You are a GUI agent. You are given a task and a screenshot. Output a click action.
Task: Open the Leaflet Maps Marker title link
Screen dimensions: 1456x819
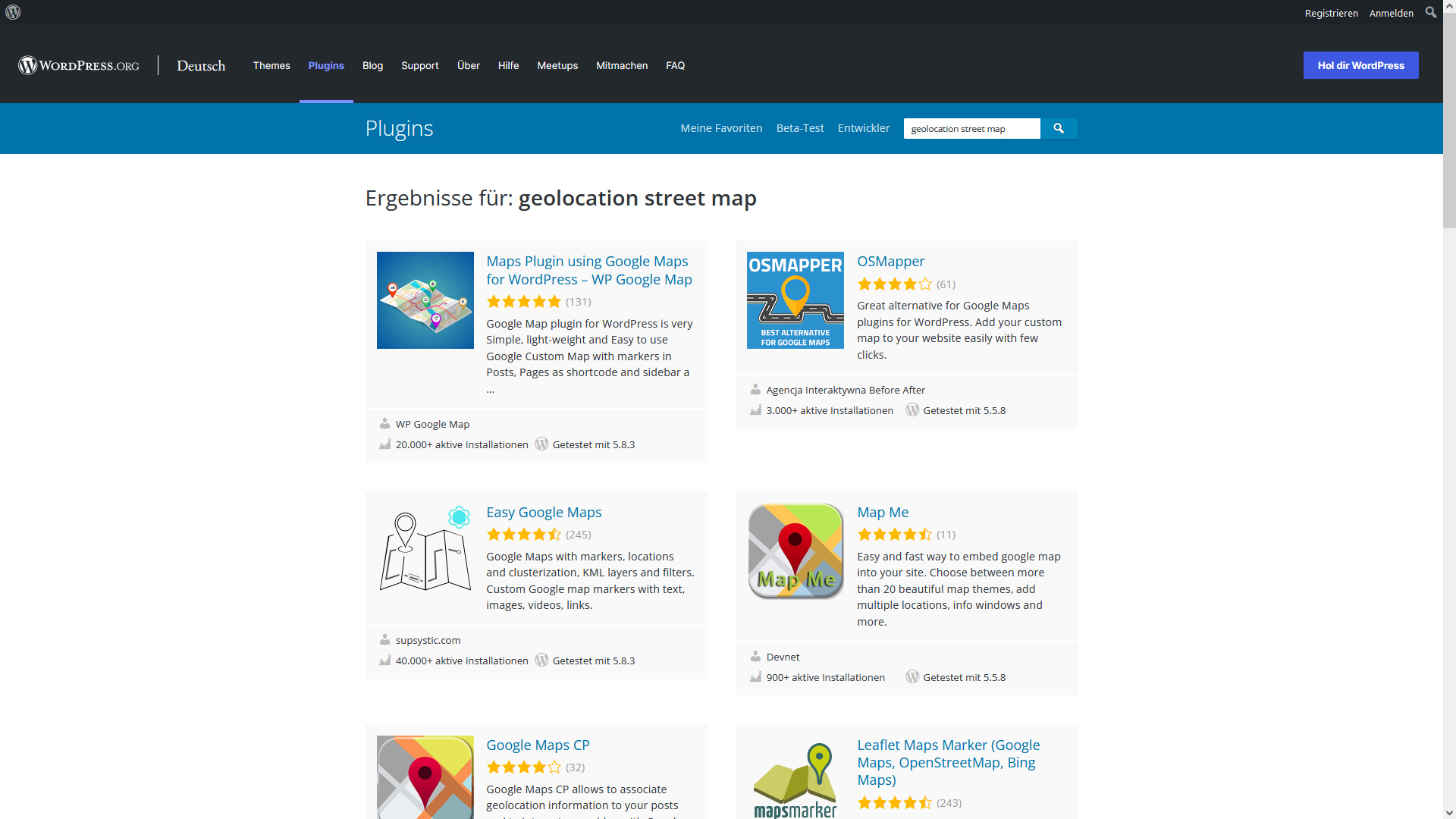(948, 762)
